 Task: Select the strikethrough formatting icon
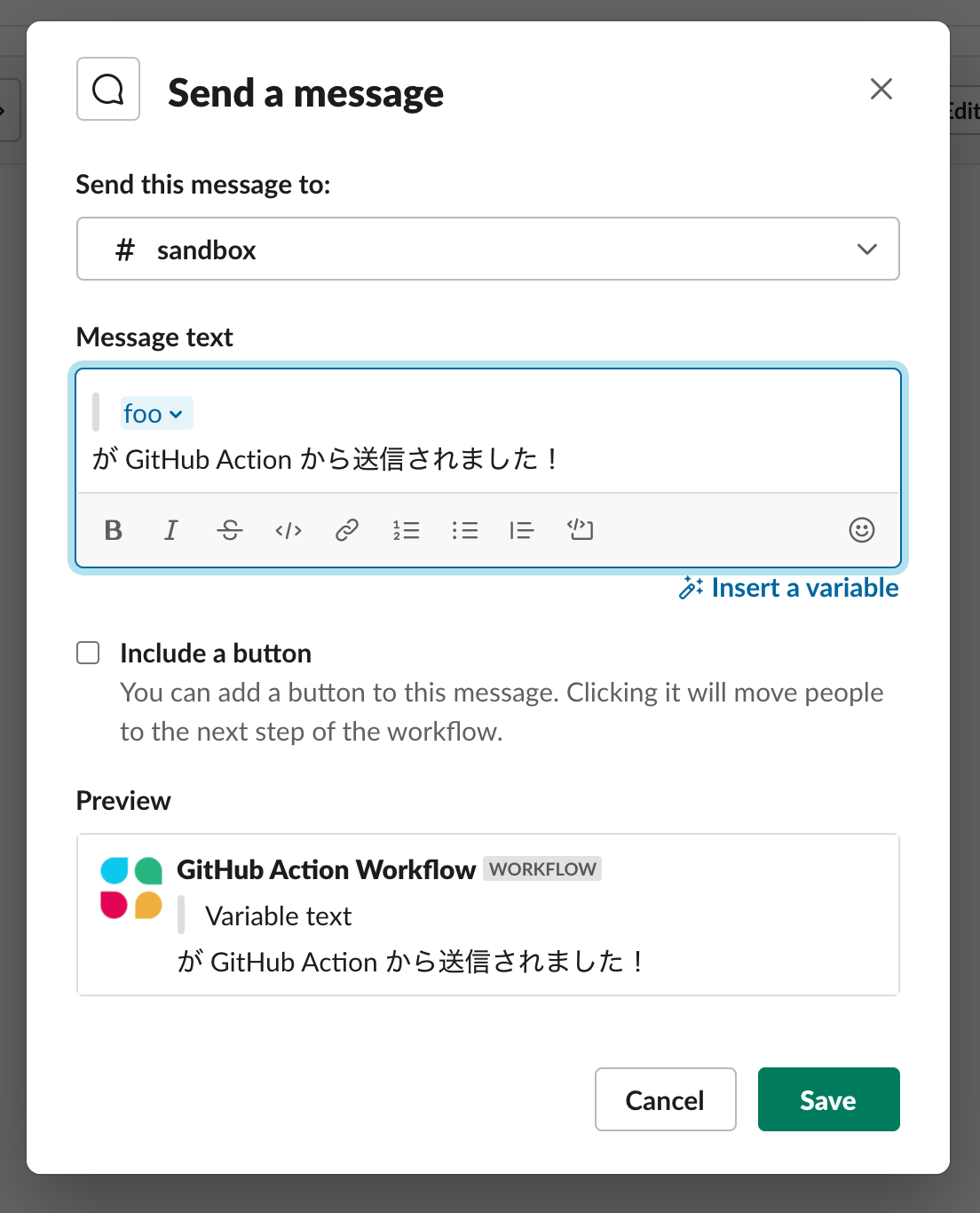point(229,530)
